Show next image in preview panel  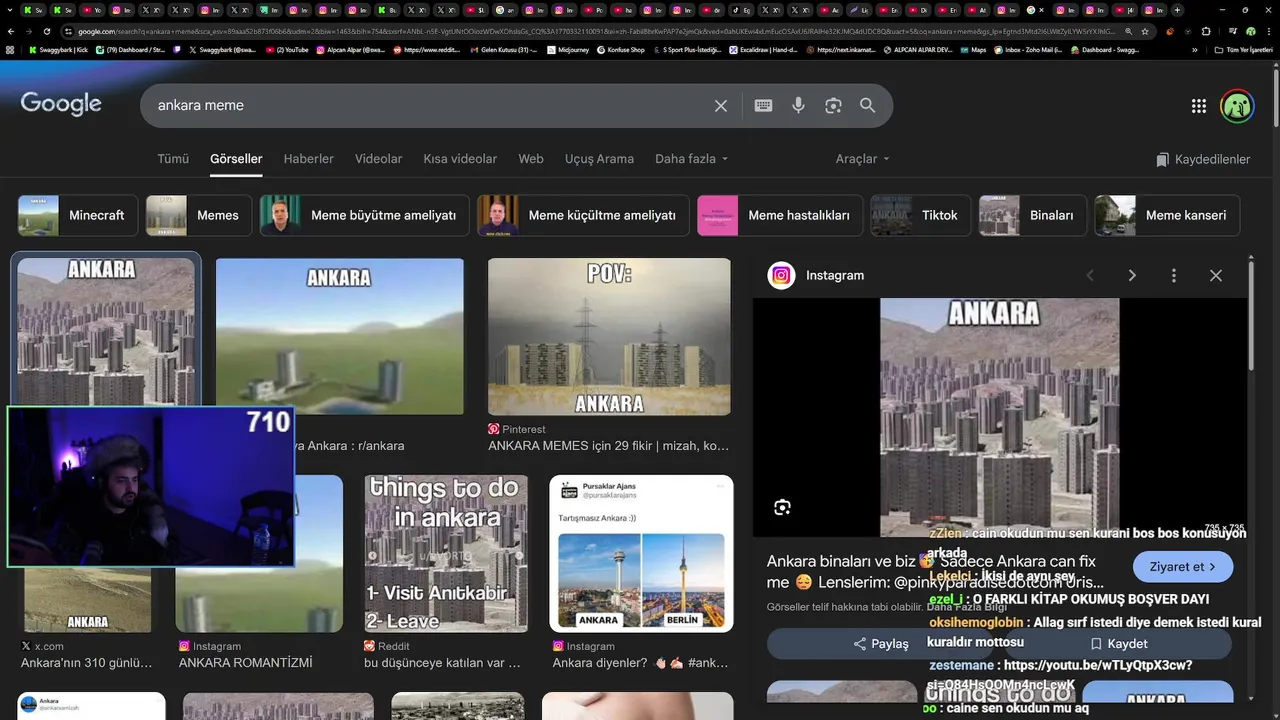(x=1132, y=275)
